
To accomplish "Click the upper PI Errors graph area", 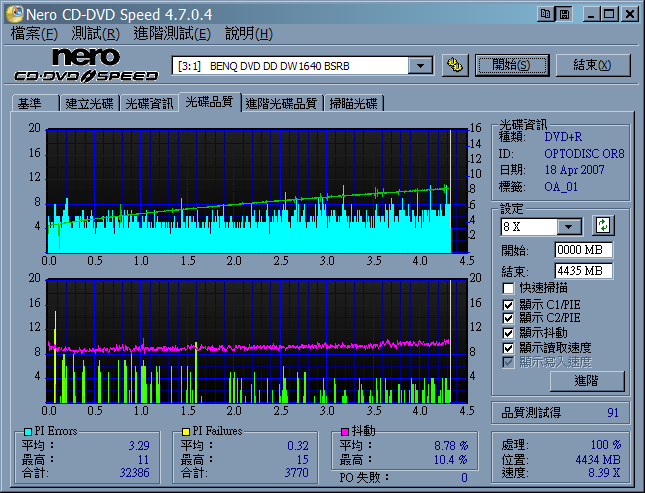I will [258, 191].
